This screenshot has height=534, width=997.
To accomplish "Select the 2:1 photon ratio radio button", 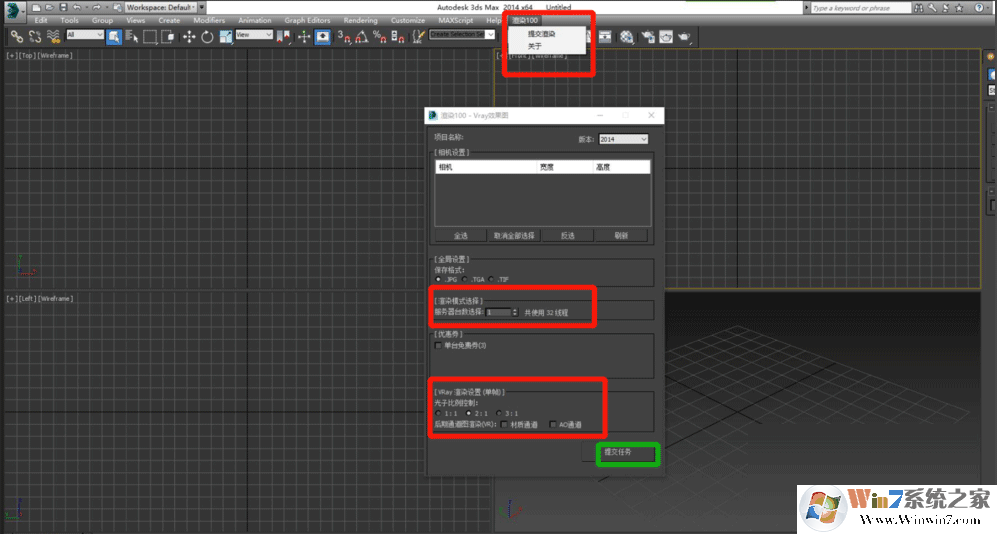I will point(469,413).
